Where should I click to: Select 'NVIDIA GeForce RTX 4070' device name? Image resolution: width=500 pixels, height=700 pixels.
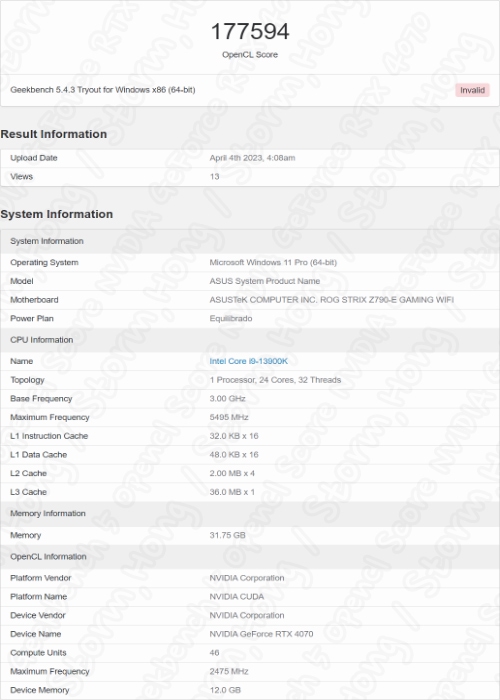[x=261, y=634]
